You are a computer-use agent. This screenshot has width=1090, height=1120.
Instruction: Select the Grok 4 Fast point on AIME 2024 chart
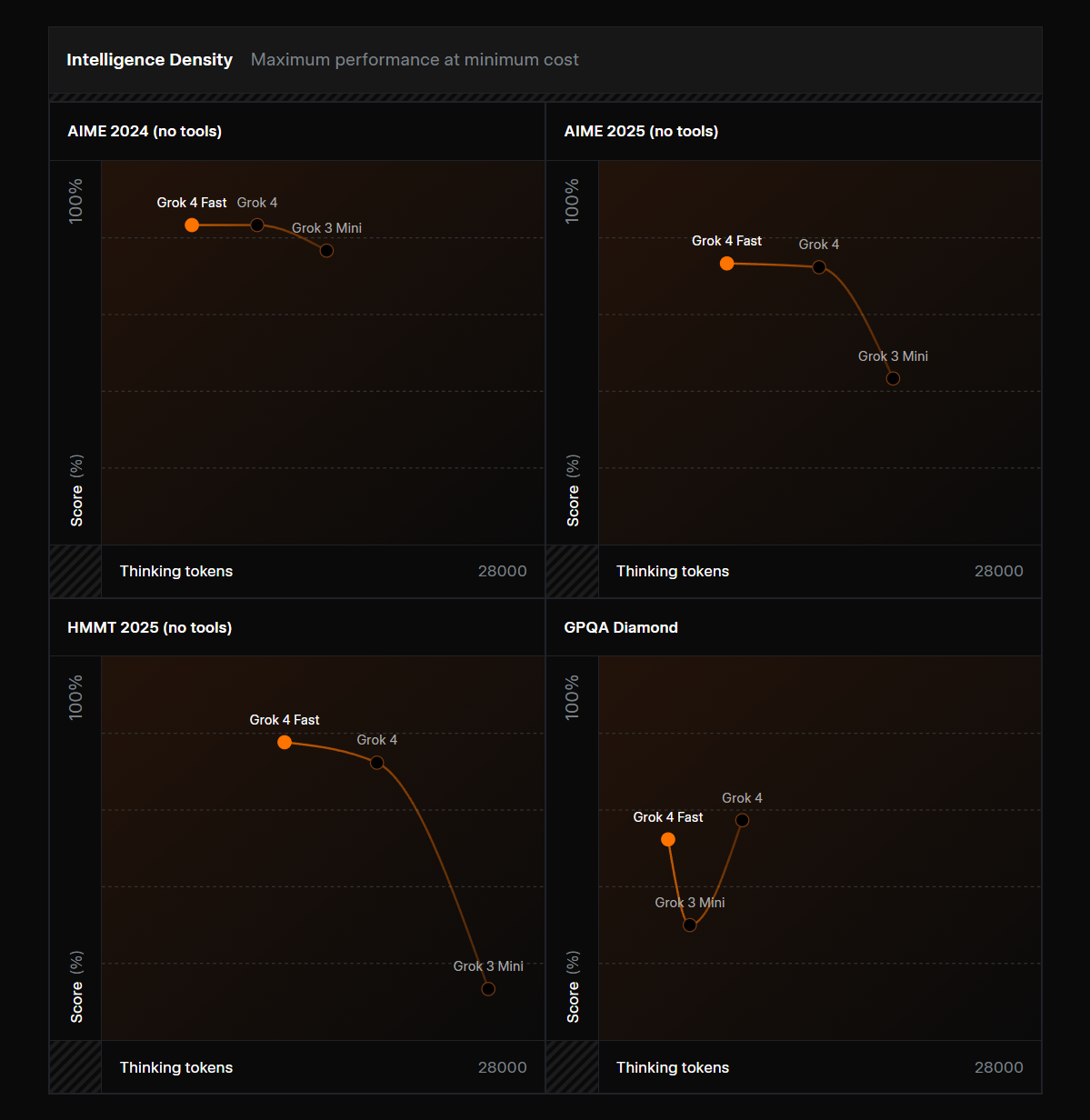[192, 225]
